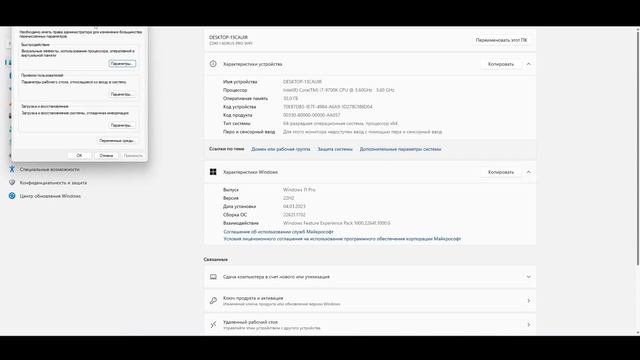The width and height of the screenshot is (640, 360).
Task: Click "Удаленный рабочий стол" row title
Action: [x=250, y=322]
